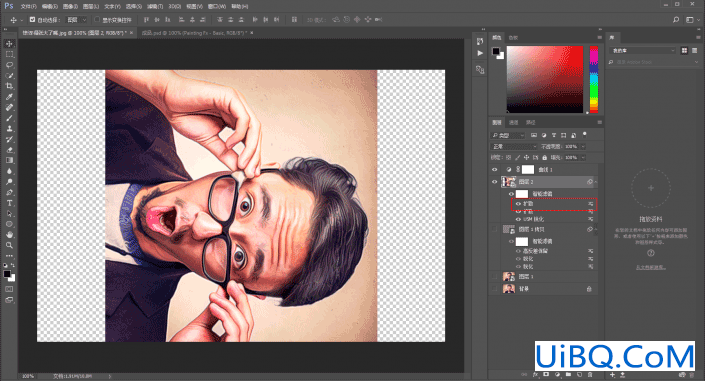The image size is (705, 381).
Task: Select the Pen tool
Action: pos(9,193)
